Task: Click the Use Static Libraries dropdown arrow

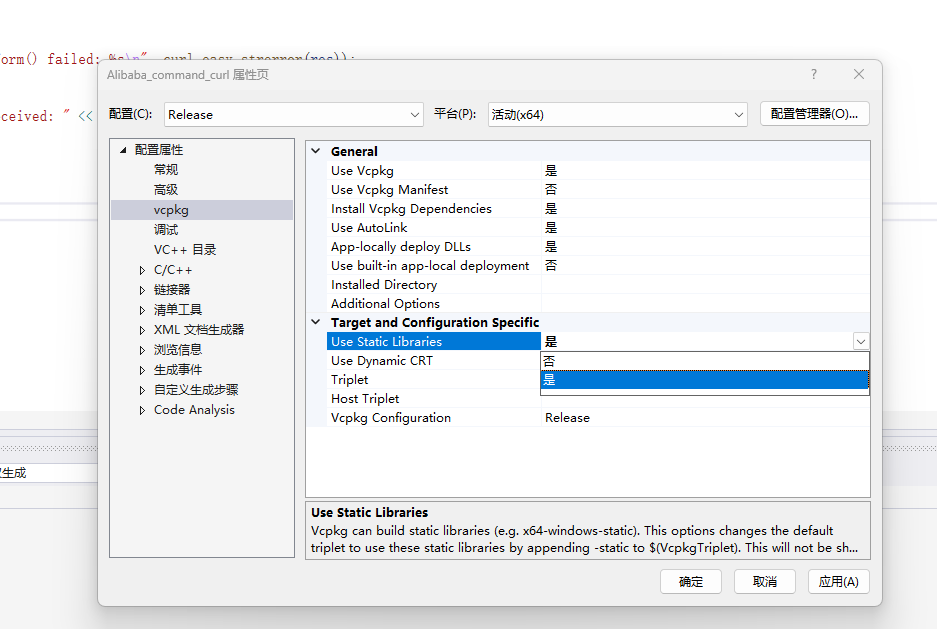Action: pyautogui.click(x=860, y=342)
